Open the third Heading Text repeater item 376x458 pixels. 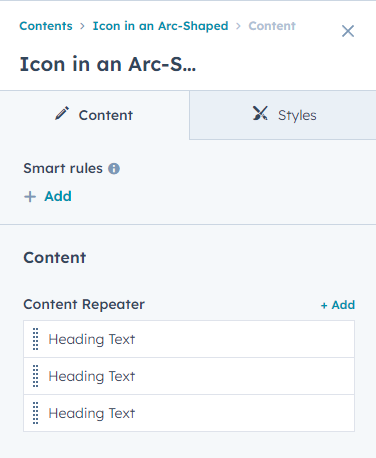pyautogui.click(x=189, y=413)
